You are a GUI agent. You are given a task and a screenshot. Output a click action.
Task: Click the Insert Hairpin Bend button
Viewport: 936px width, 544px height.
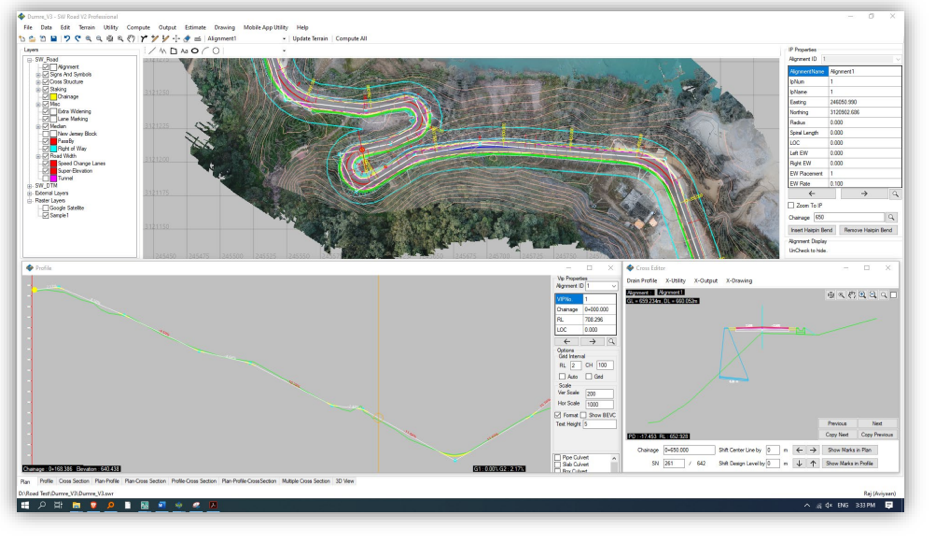pyautogui.click(x=811, y=230)
